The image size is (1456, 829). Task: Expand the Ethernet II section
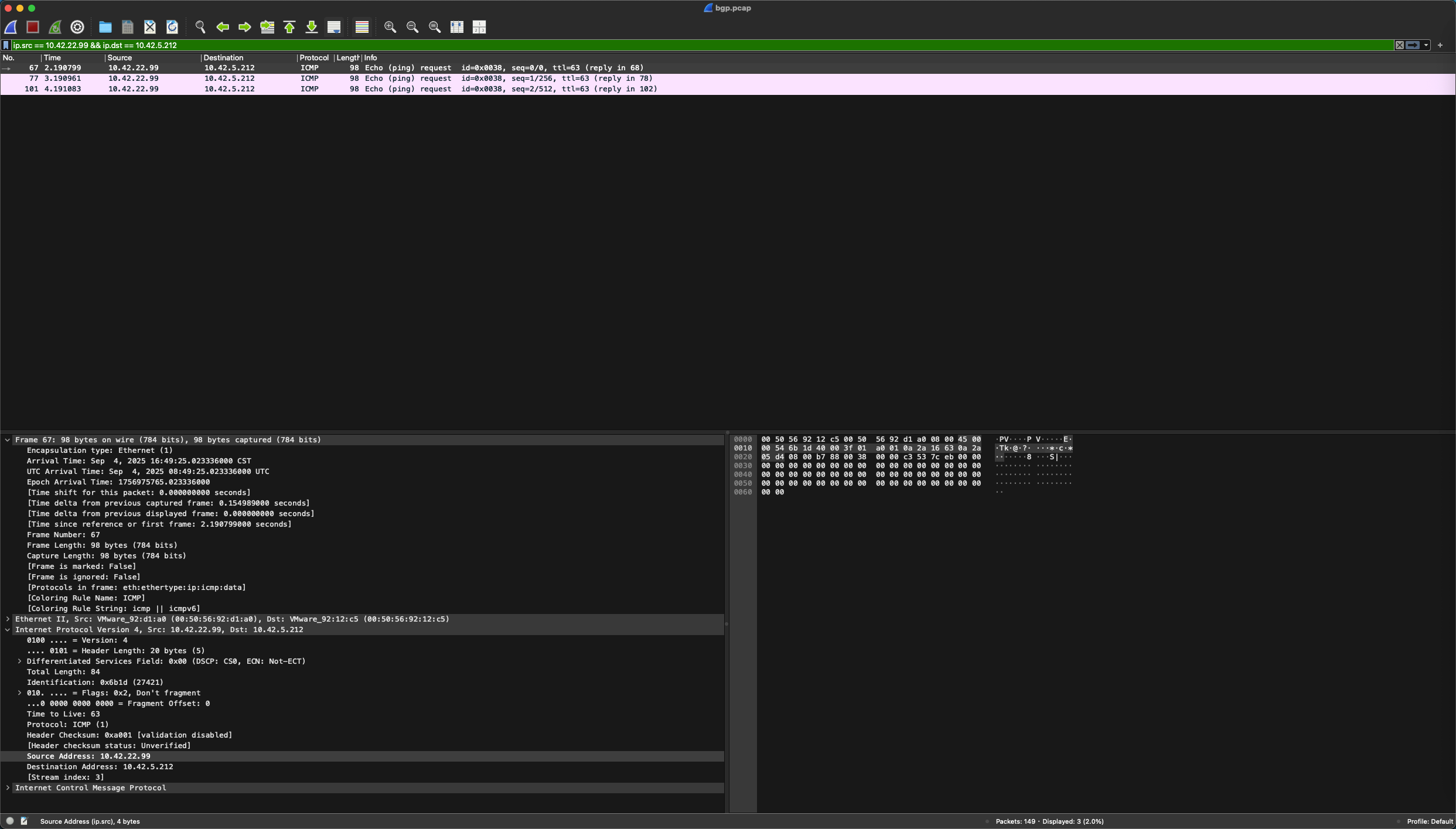point(8,619)
